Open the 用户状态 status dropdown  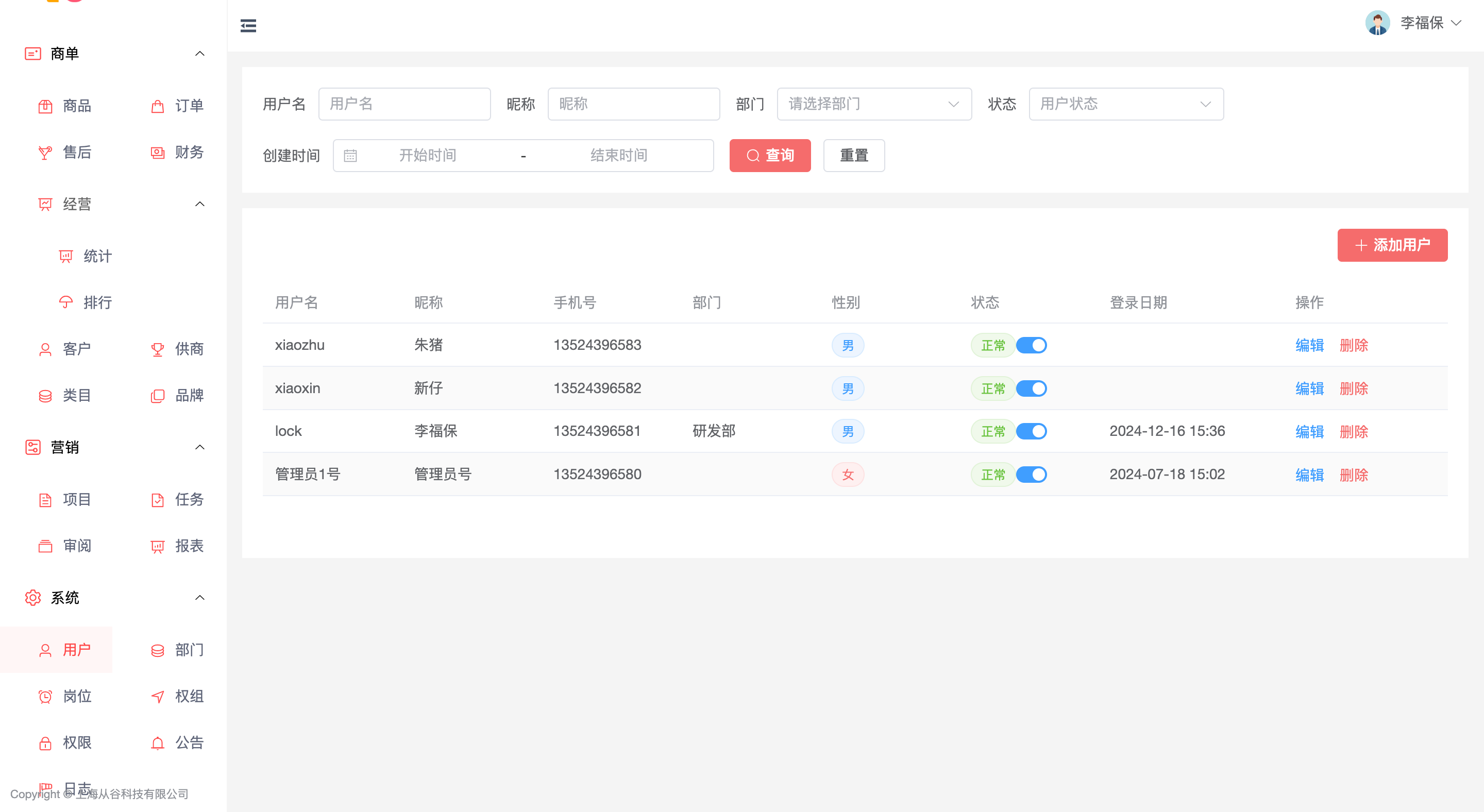(x=1126, y=104)
